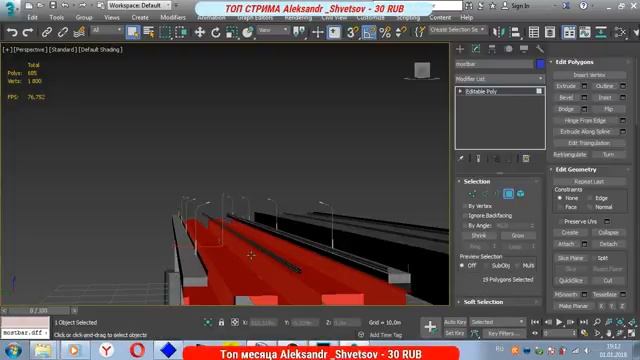The width and height of the screenshot is (640, 360).
Task: Toggle the Angle Snap button
Action: click(x=369, y=32)
